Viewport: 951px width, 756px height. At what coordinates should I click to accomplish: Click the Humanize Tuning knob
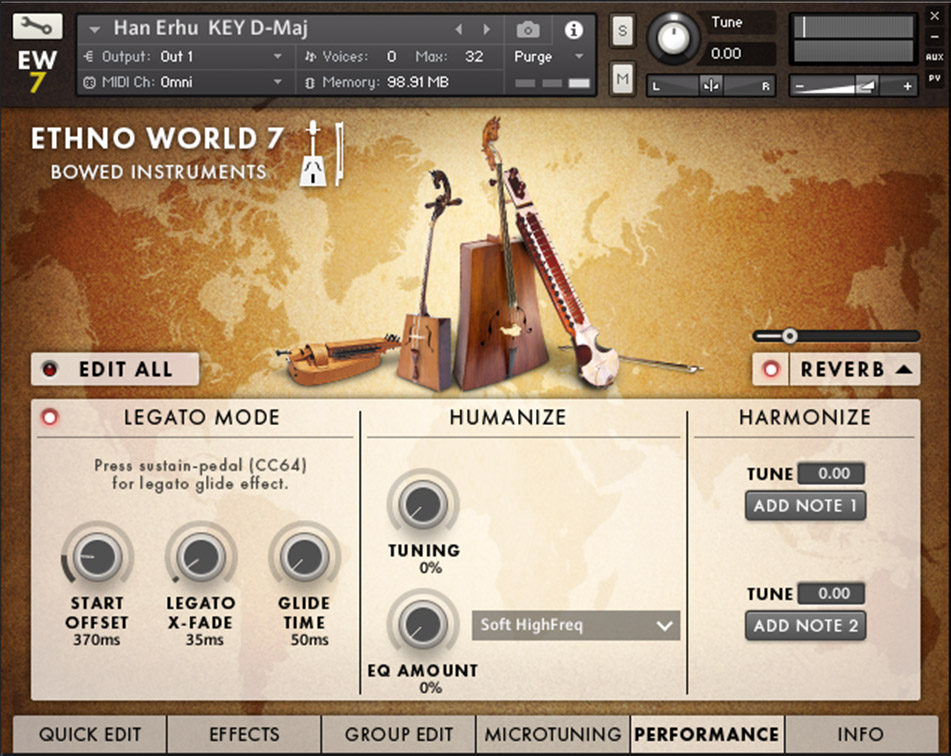[x=423, y=504]
